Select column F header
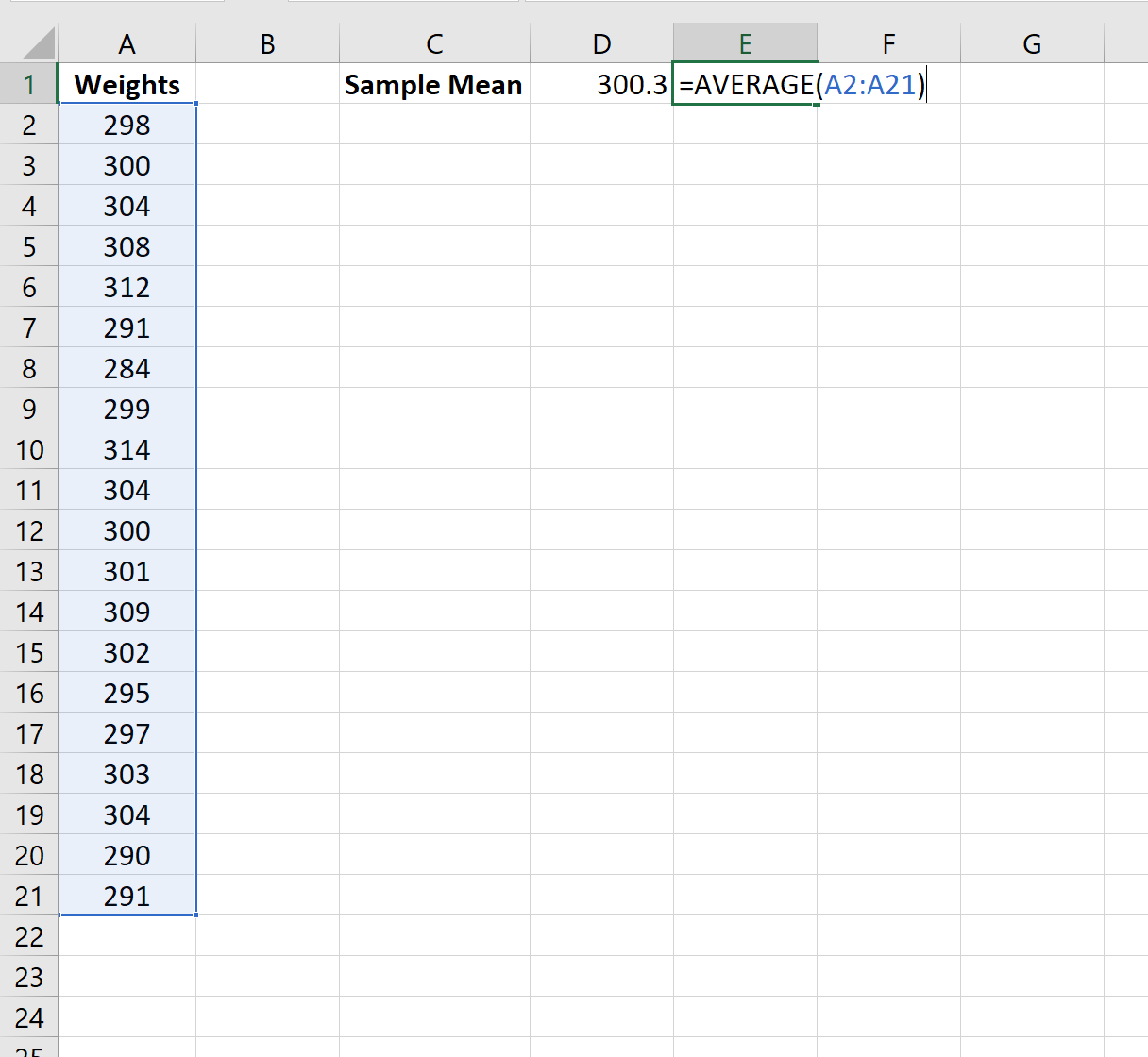 (x=888, y=43)
